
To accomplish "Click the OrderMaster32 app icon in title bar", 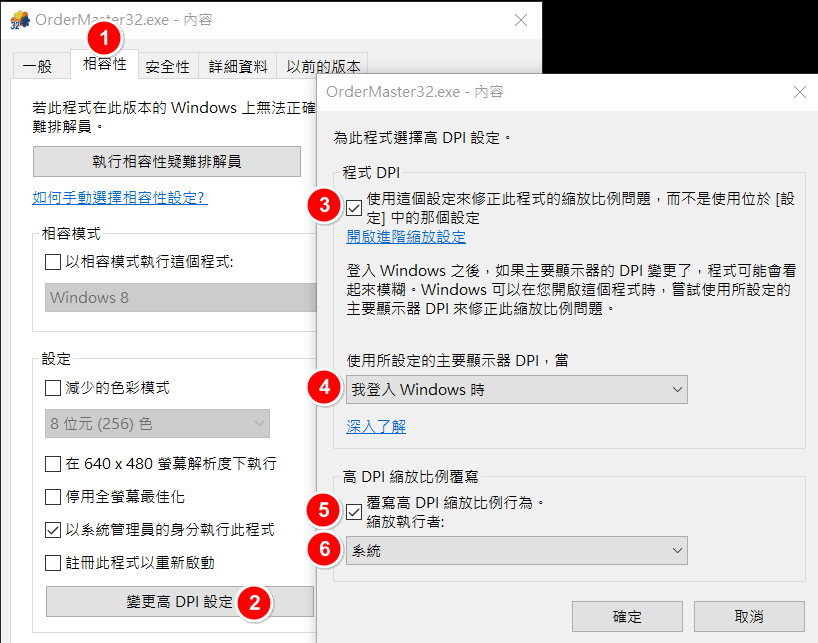I will coord(18,20).
